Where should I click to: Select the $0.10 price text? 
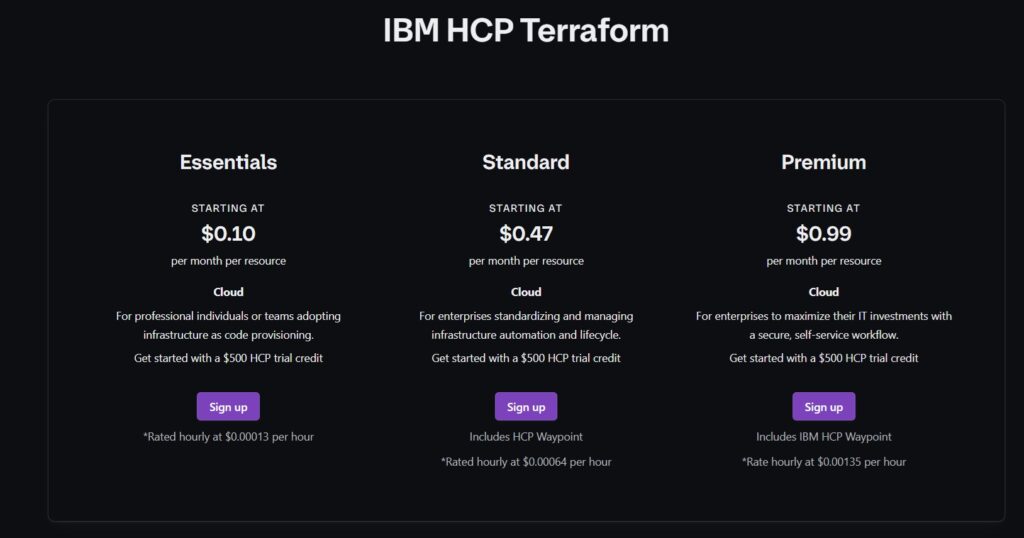point(228,233)
